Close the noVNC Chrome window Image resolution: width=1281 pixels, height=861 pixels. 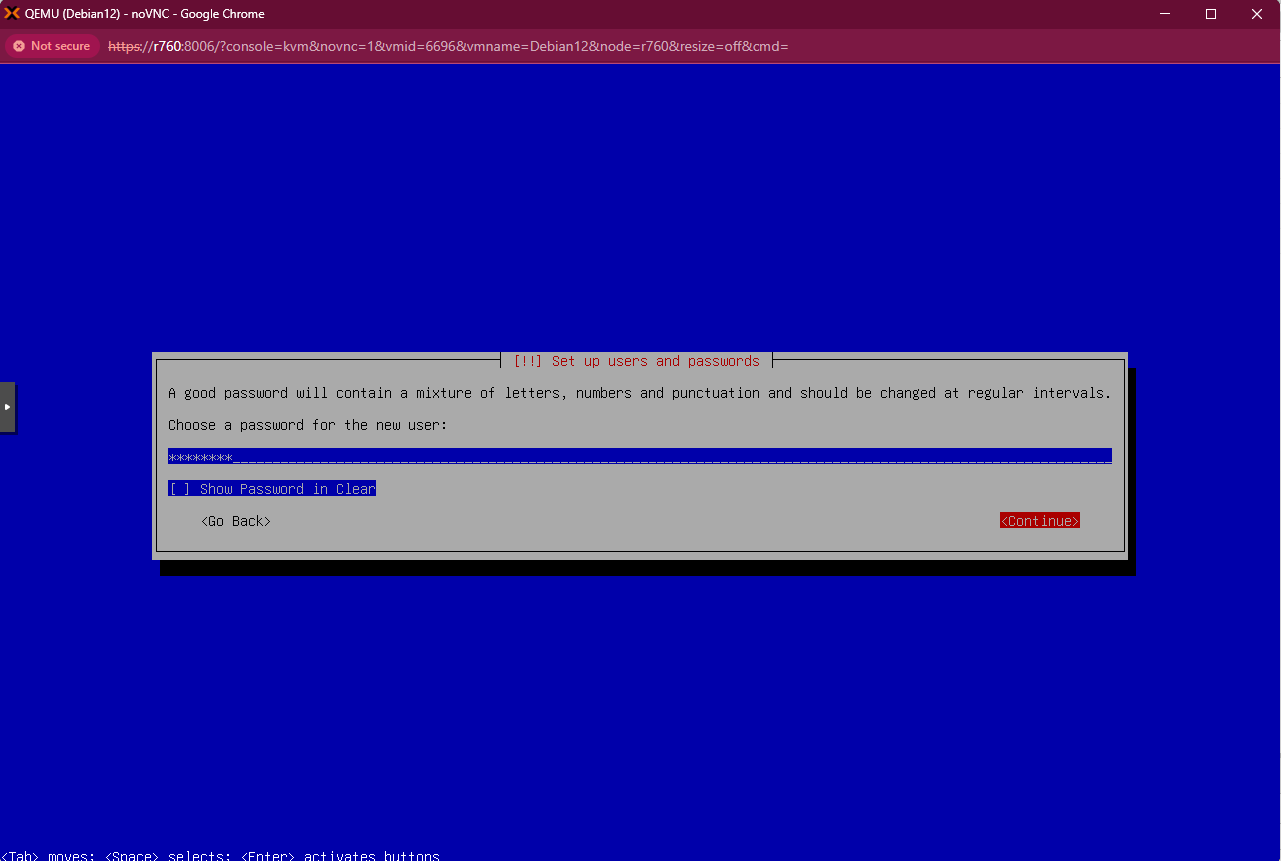[1257, 14]
